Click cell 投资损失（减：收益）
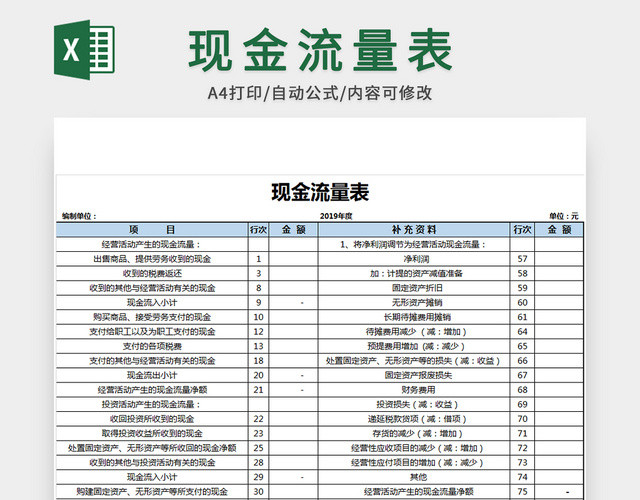The image size is (640, 500). tap(414, 404)
